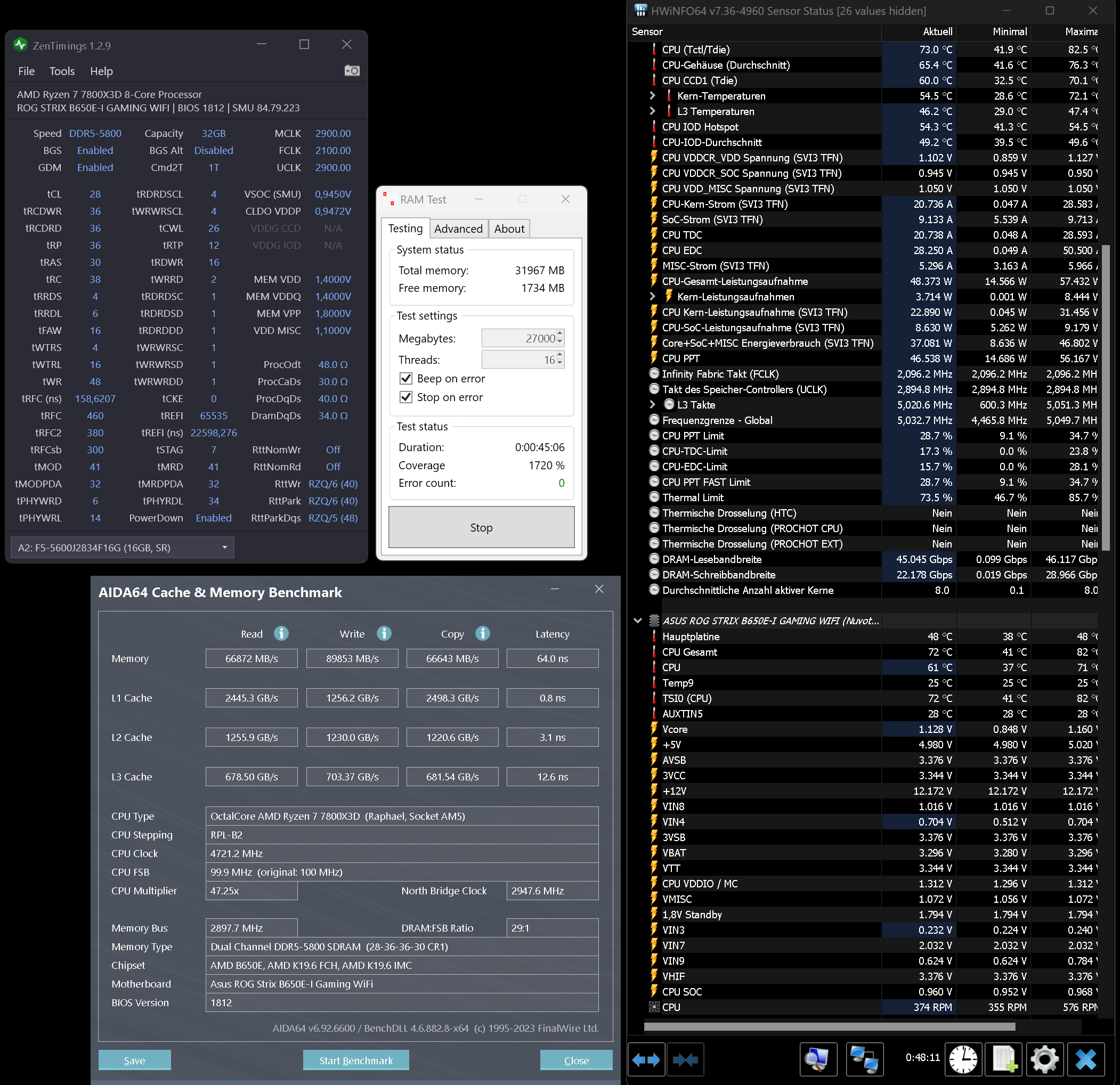Click Megabytes input field
Image resolution: width=1120 pixels, height=1085 pixels.
point(519,338)
